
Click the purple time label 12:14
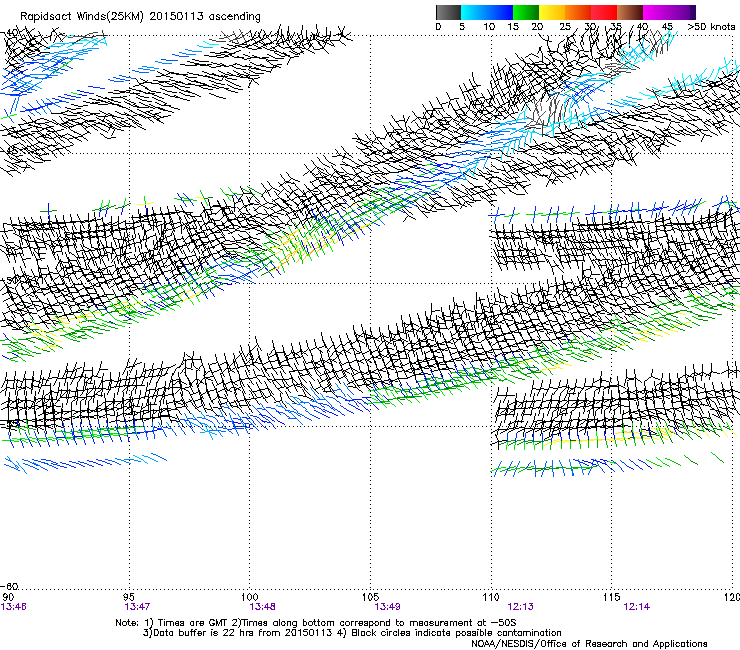637,607
